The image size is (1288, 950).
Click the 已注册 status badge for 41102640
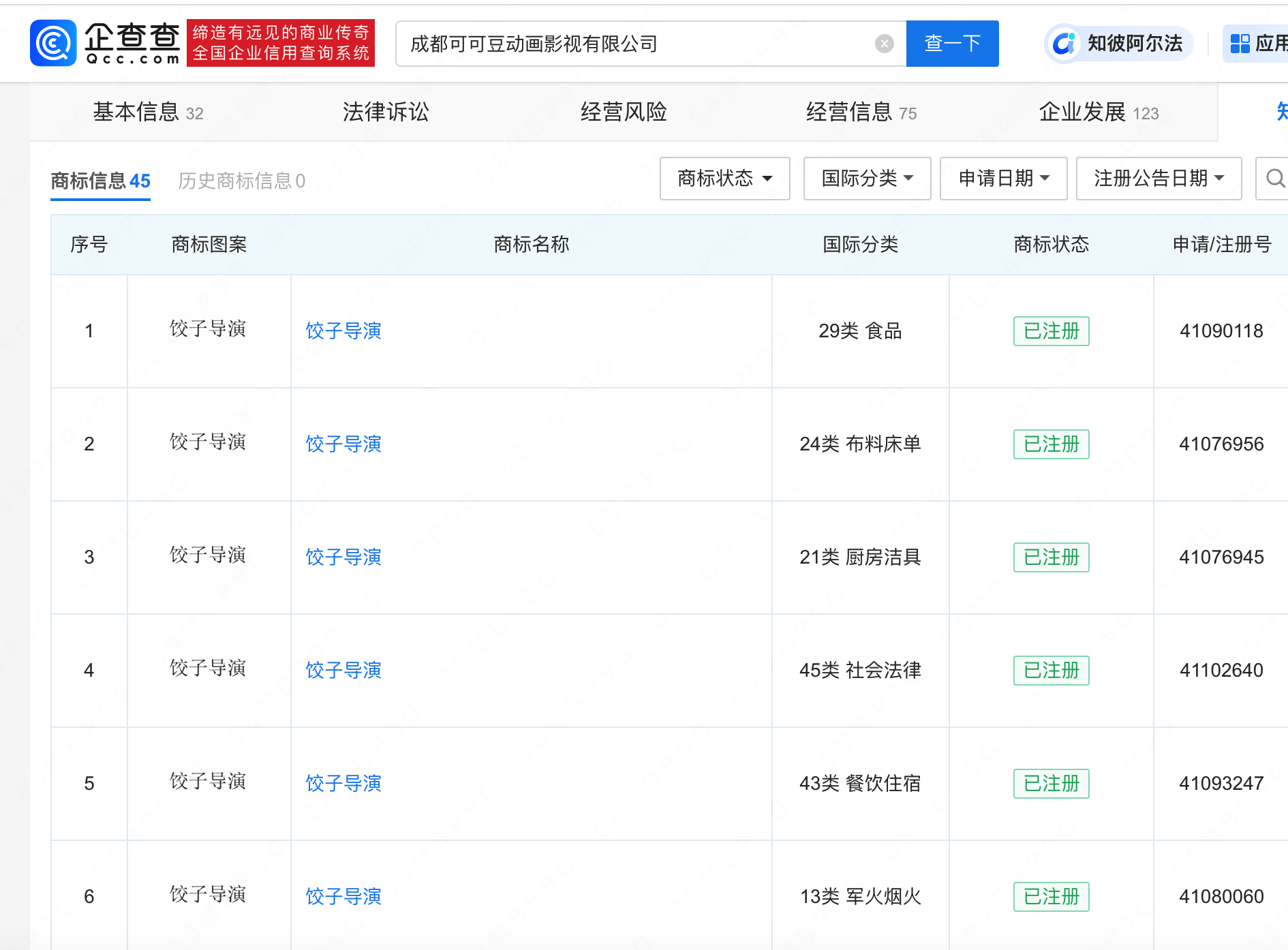(x=1051, y=671)
